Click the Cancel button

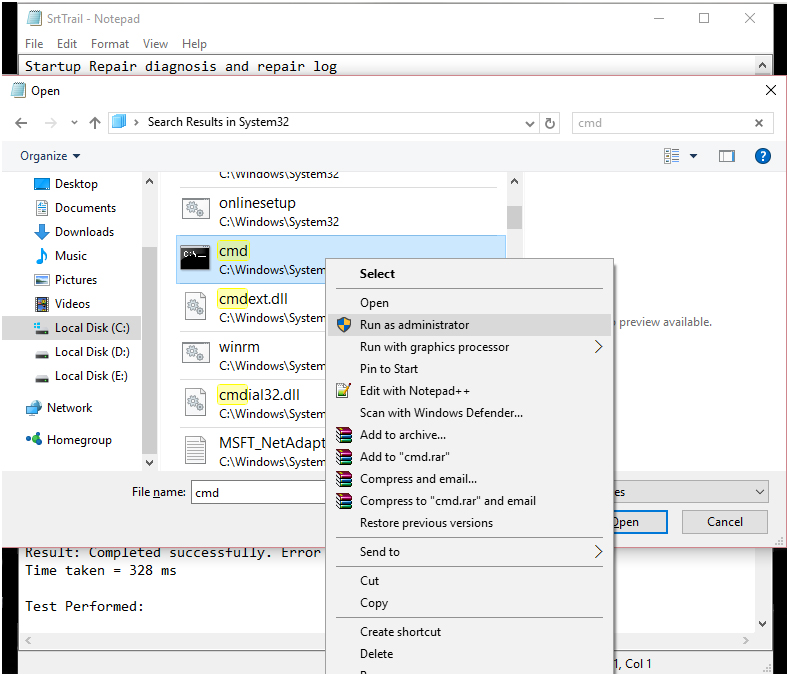click(x=725, y=522)
